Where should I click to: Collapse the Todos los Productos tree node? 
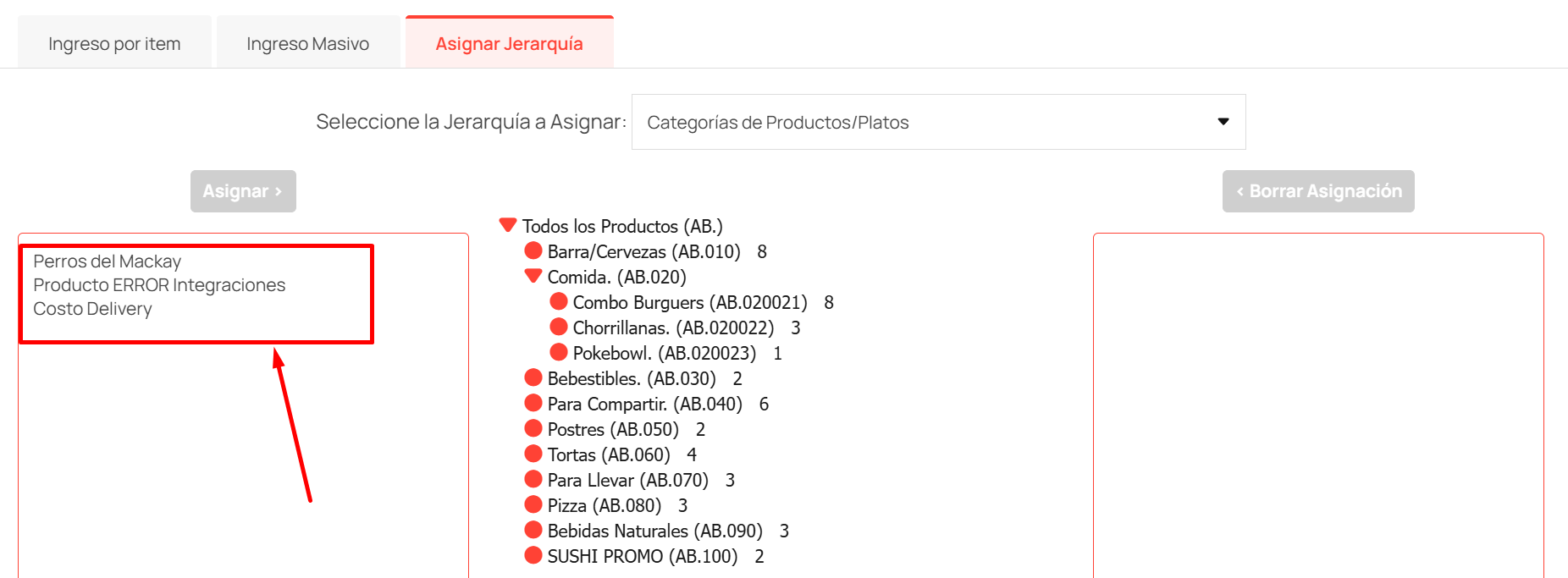(x=508, y=224)
